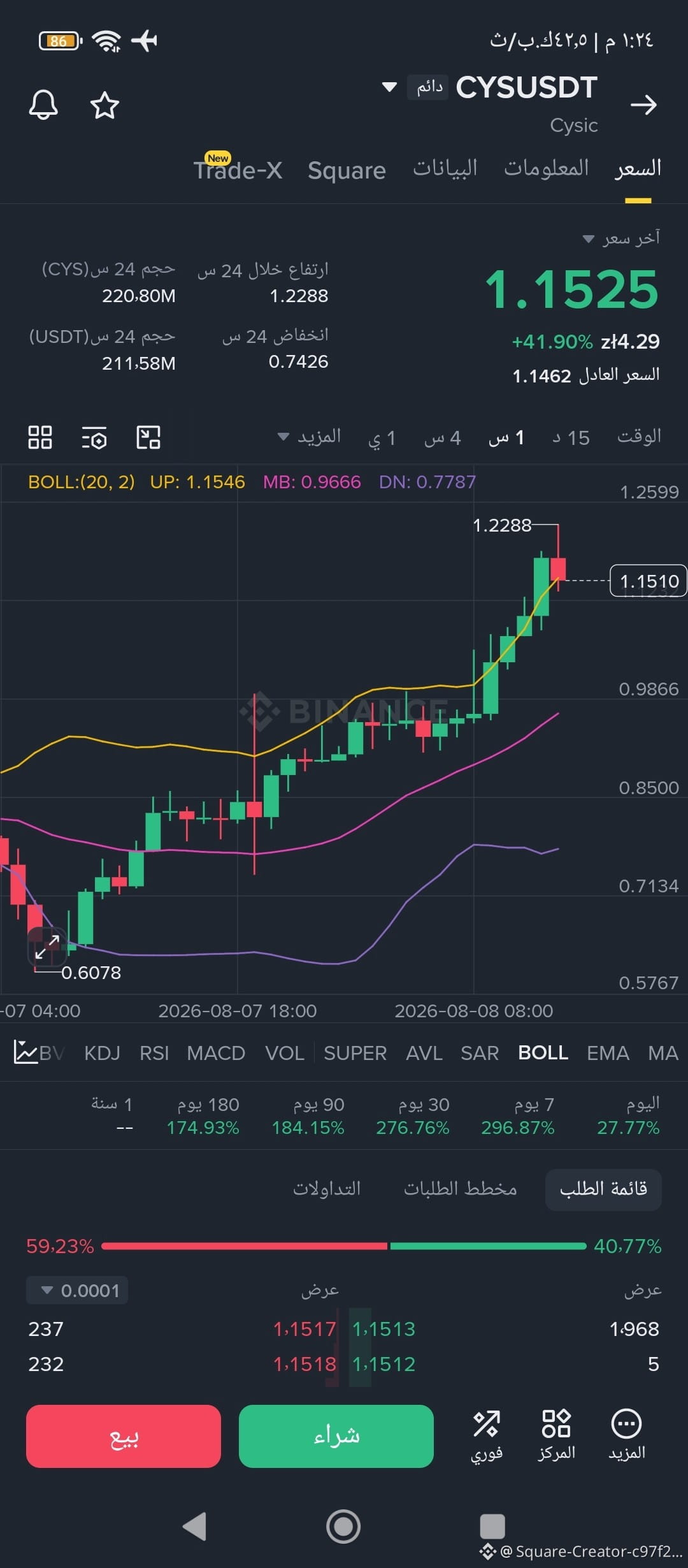This screenshot has width=688, height=1568.
Task: Enable the RSI indicator
Action: pyautogui.click(x=154, y=1053)
